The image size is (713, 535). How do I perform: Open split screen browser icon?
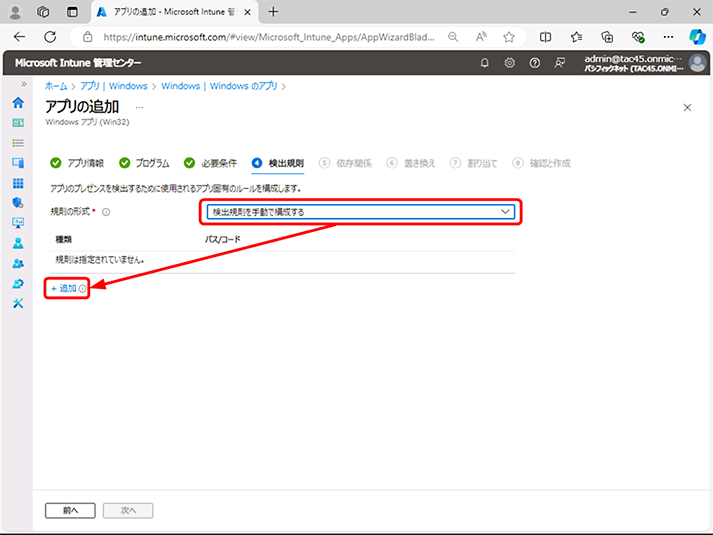tap(545, 37)
